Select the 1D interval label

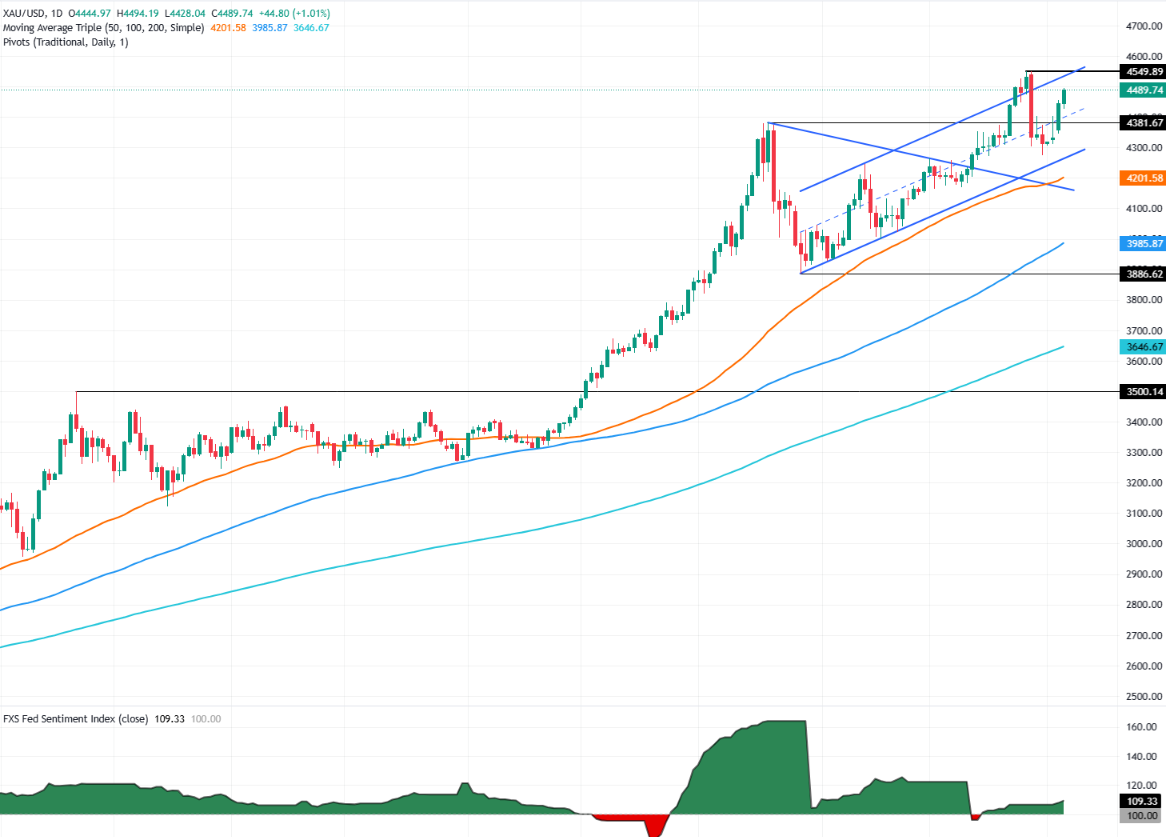tap(60, 13)
